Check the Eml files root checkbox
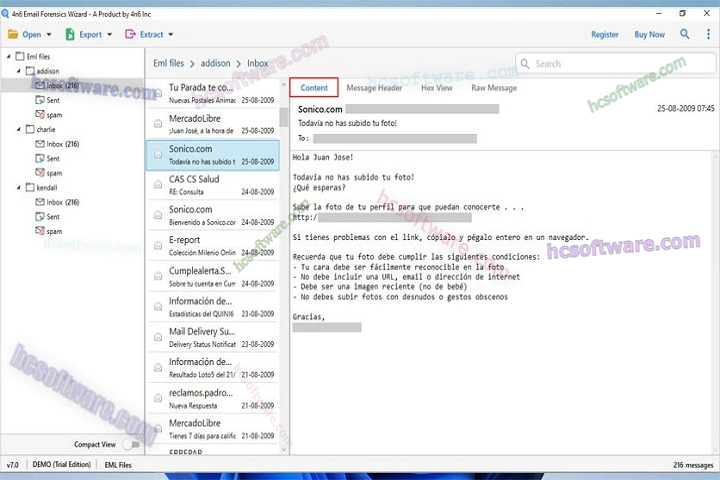The height and width of the screenshot is (480, 720). [x=20, y=56]
